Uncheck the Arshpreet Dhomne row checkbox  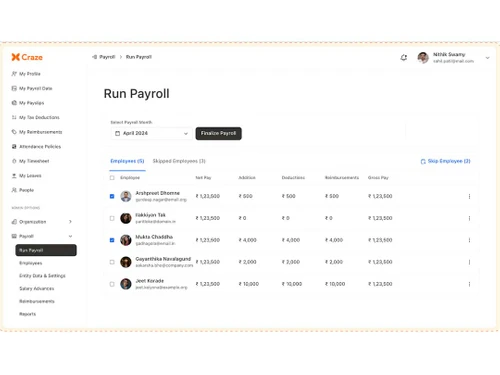click(x=112, y=196)
